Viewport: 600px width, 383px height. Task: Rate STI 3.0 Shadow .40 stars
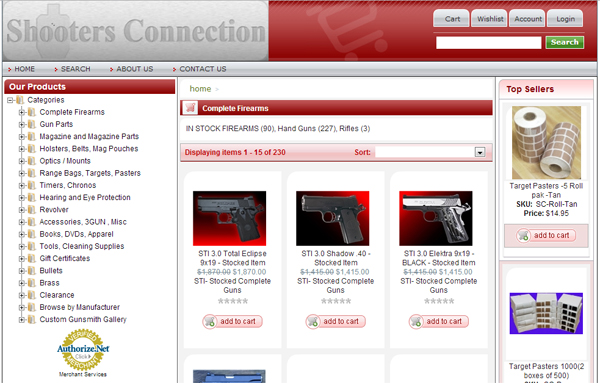(336, 302)
